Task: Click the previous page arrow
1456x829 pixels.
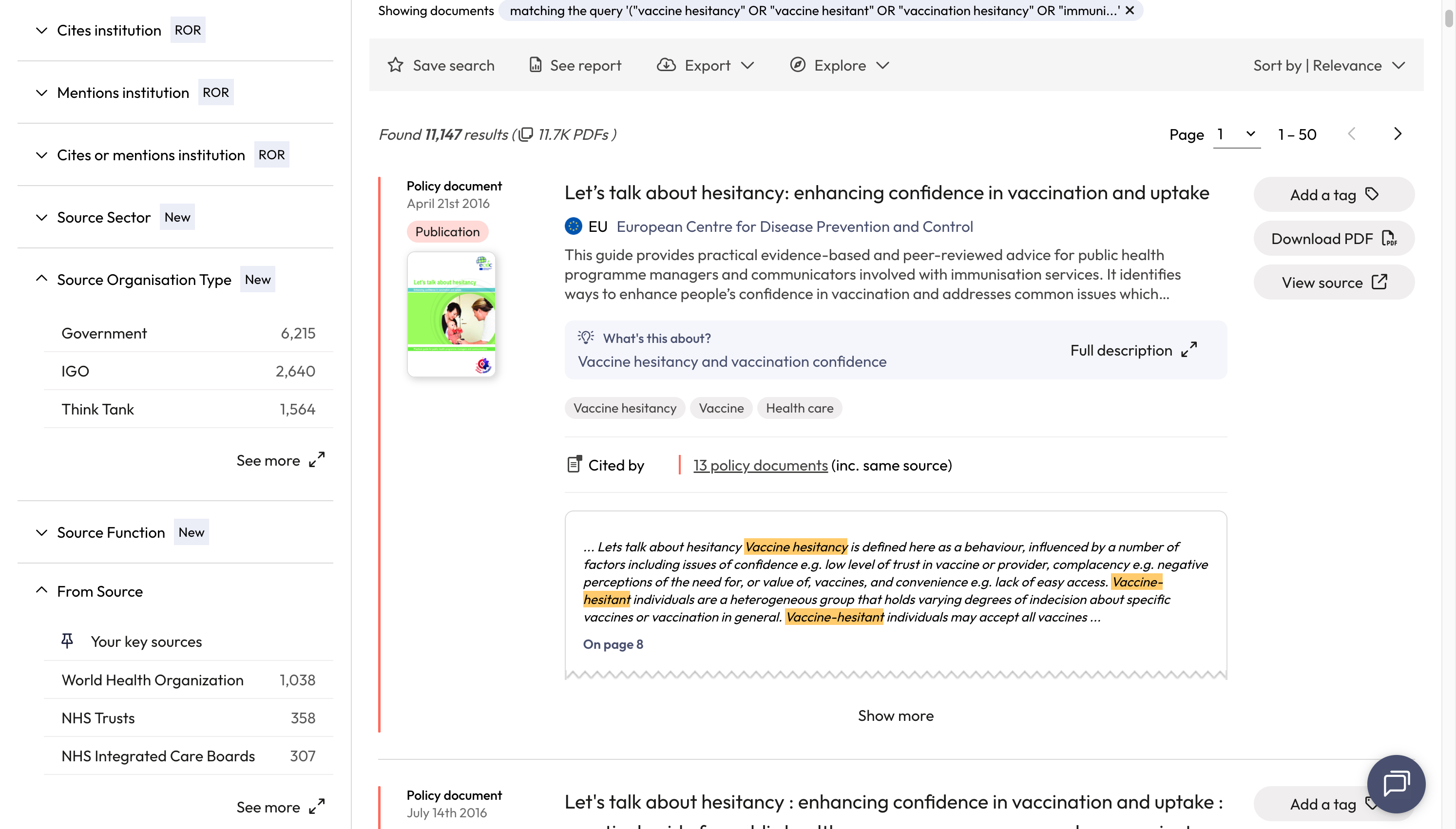Action: 1351,134
